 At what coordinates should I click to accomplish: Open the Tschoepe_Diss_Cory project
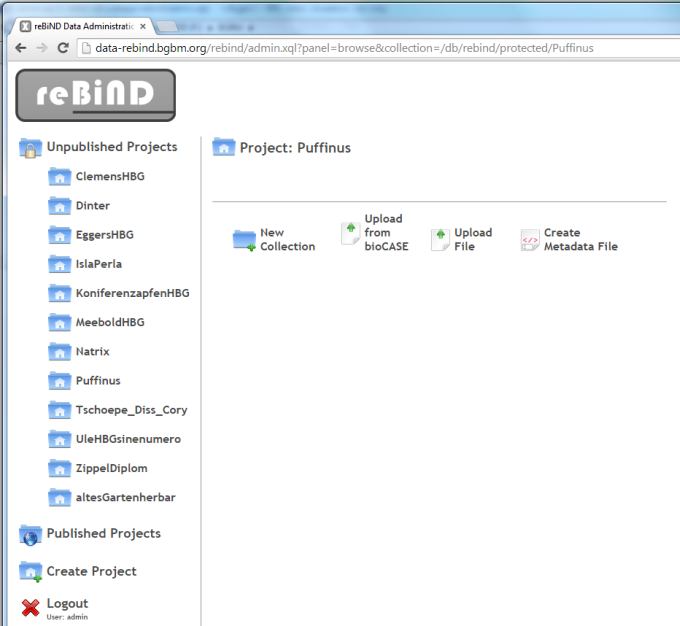[x=131, y=410]
